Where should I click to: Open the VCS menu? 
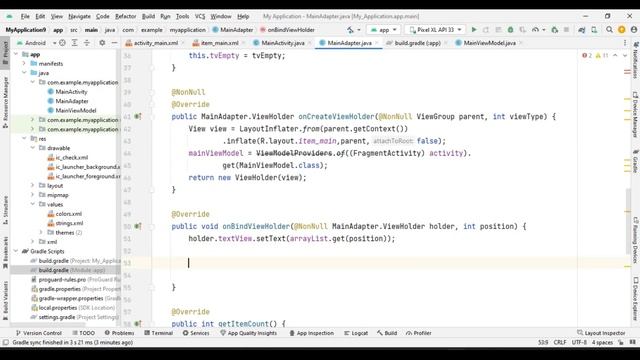200,16
